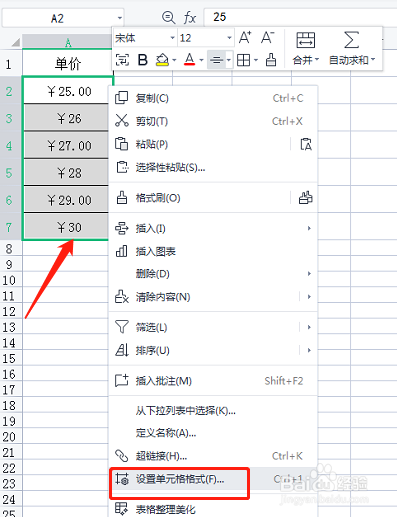The image size is (397, 517).
Task: Click the paste-as-text icon in Paste row
Action: tap(306, 144)
